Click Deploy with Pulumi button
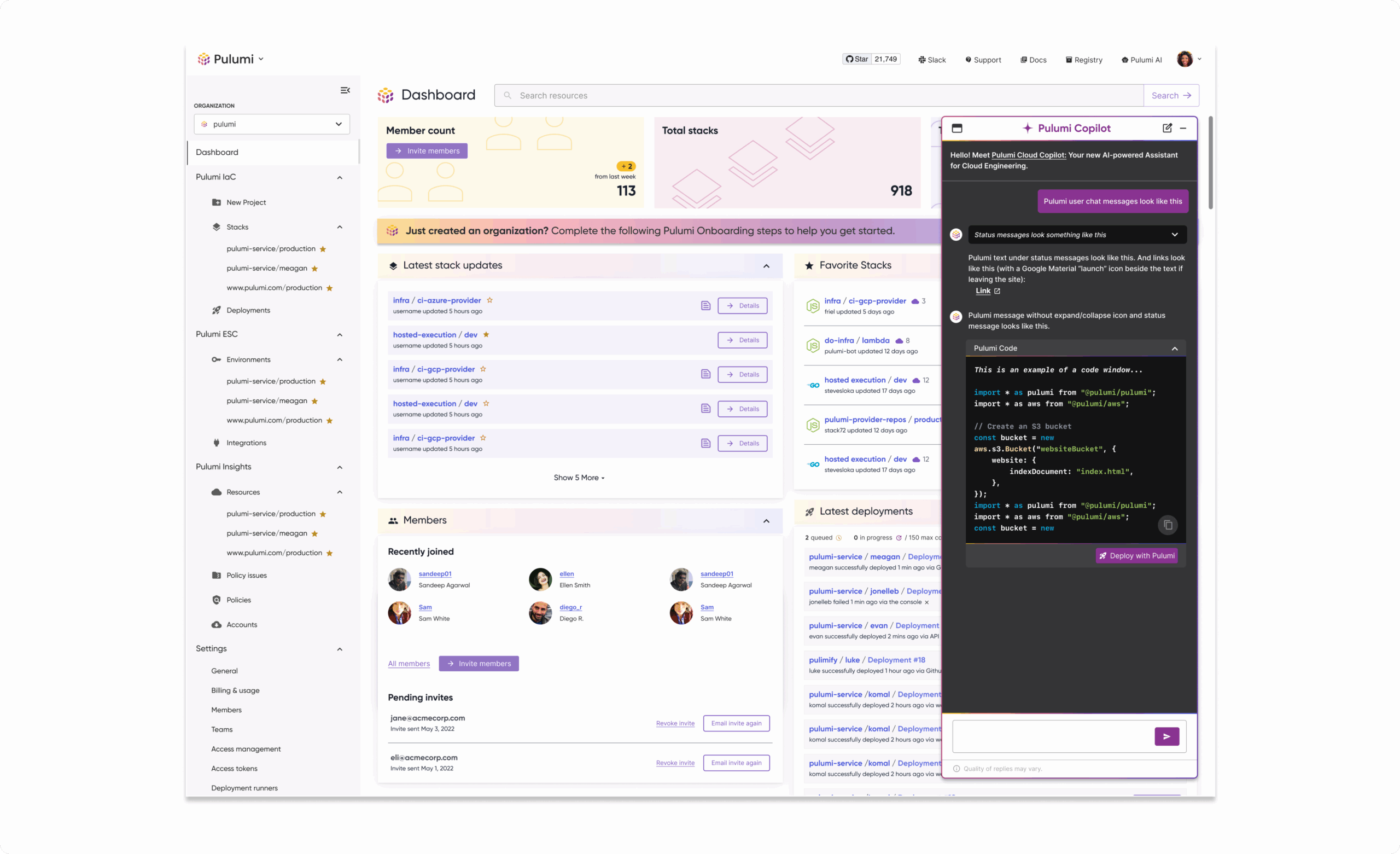1400x854 pixels. [1136, 555]
